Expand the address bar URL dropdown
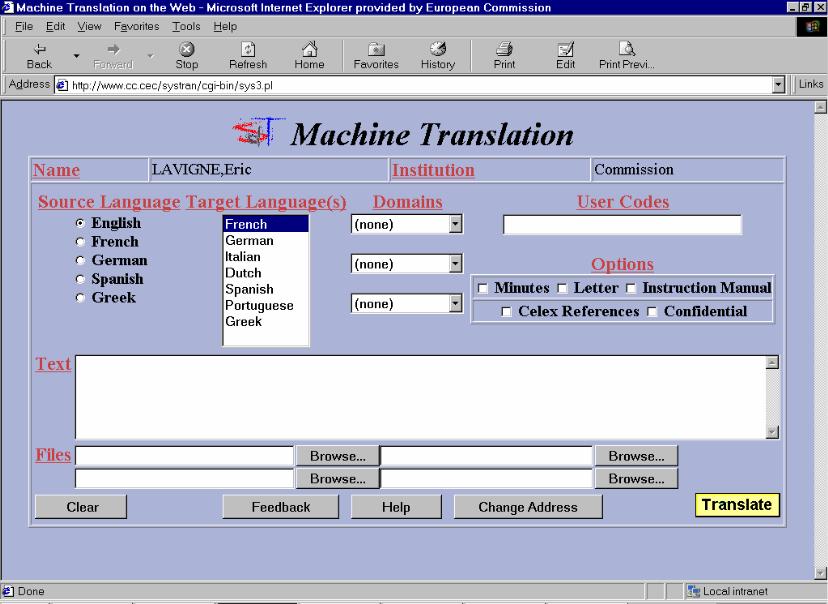The image size is (828, 604). (x=778, y=85)
